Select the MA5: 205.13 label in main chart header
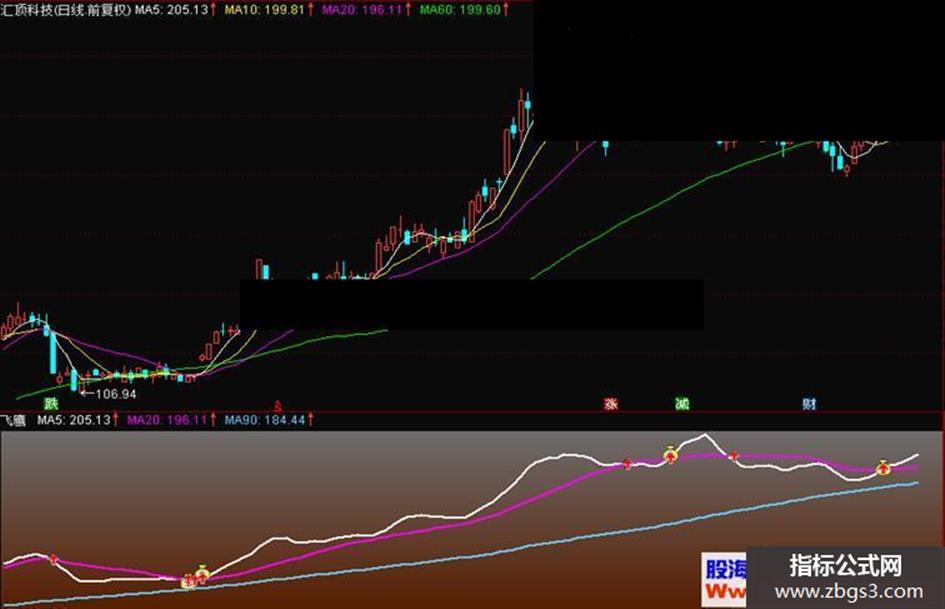The width and height of the screenshot is (945, 609). pos(171,10)
